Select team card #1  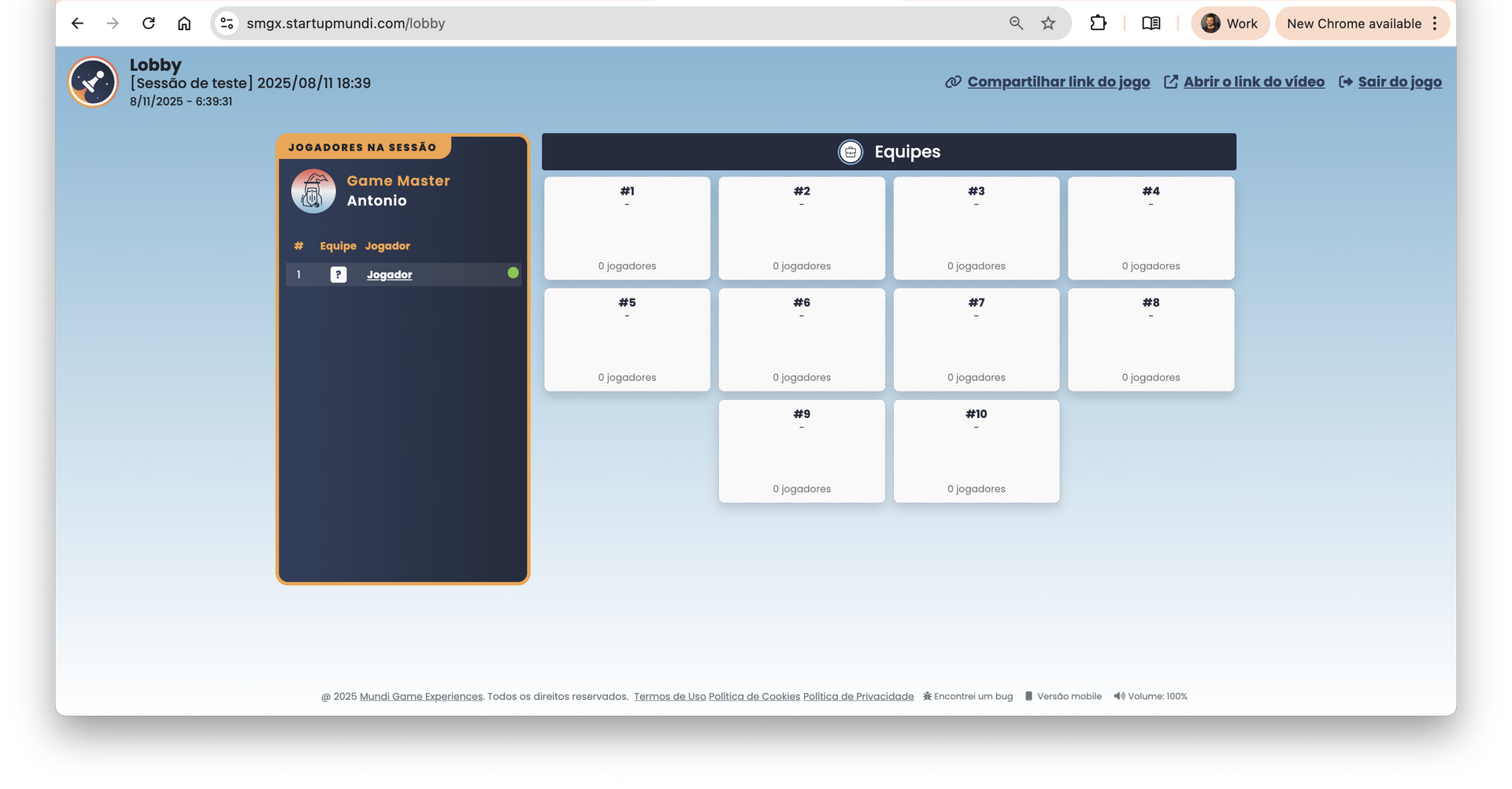click(x=627, y=228)
